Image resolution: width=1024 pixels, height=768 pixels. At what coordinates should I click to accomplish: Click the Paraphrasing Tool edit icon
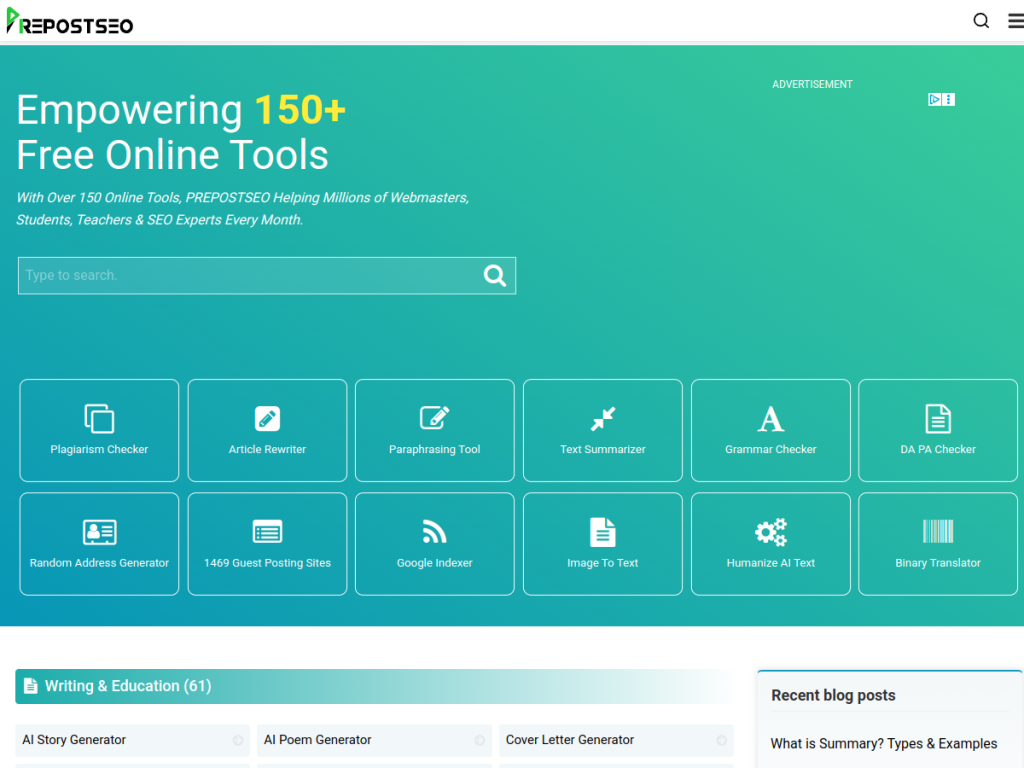point(434,418)
